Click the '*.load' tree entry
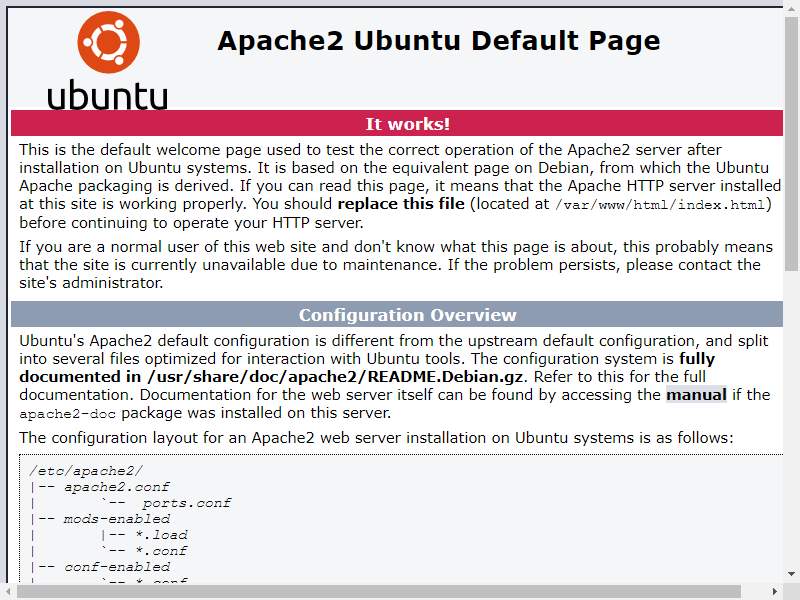The image size is (800, 600). click(x=161, y=535)
